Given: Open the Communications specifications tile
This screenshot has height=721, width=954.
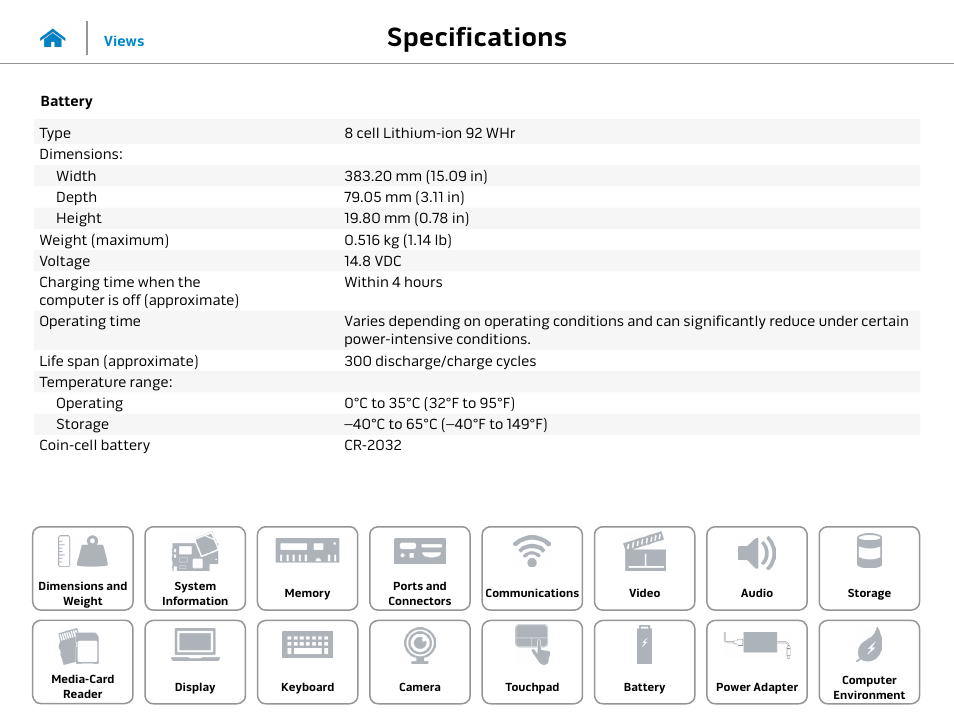Looking at the screenshot, I should pyautogui.click(x=532, y=568).
